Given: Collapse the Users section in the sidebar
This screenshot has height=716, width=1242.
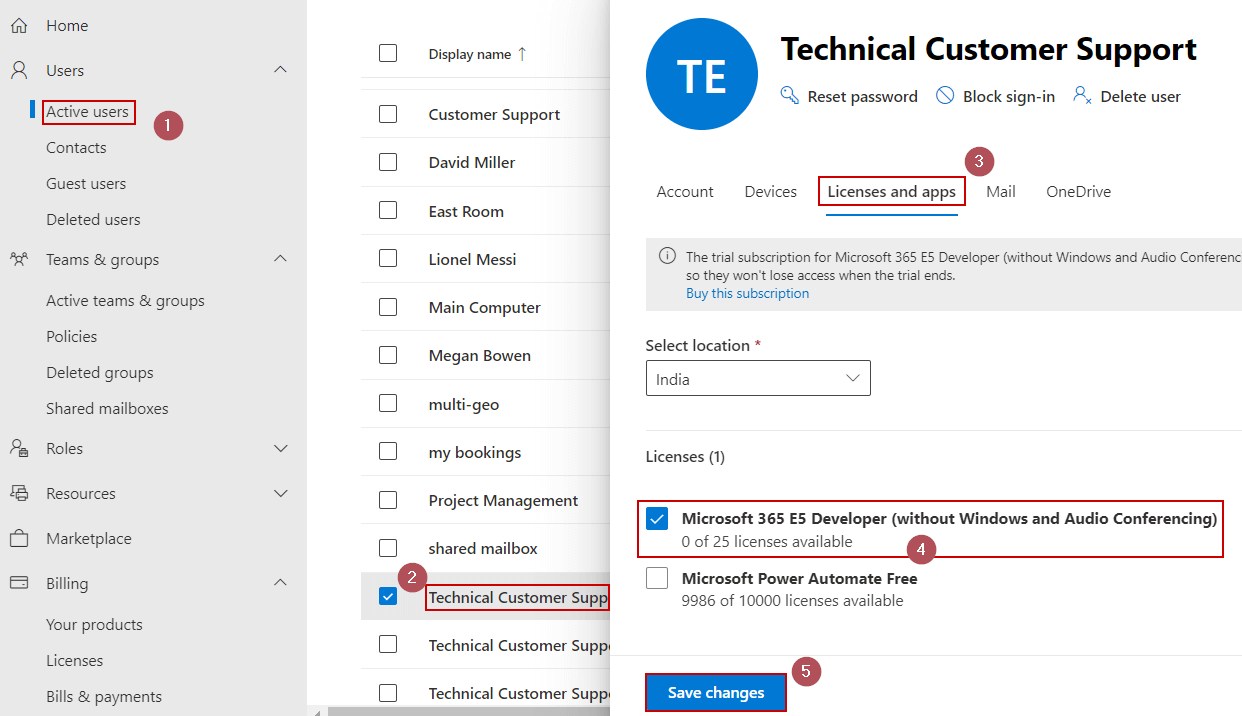Looking at the screenshot, I should point(280,70).
